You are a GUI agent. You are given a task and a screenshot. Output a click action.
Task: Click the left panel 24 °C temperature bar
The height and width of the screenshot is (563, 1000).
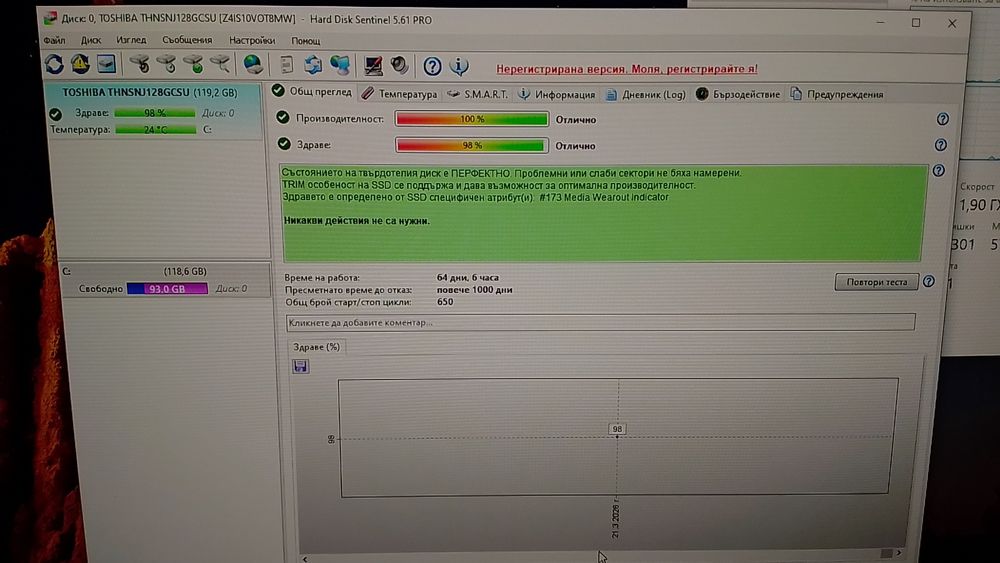pos(156,129)
